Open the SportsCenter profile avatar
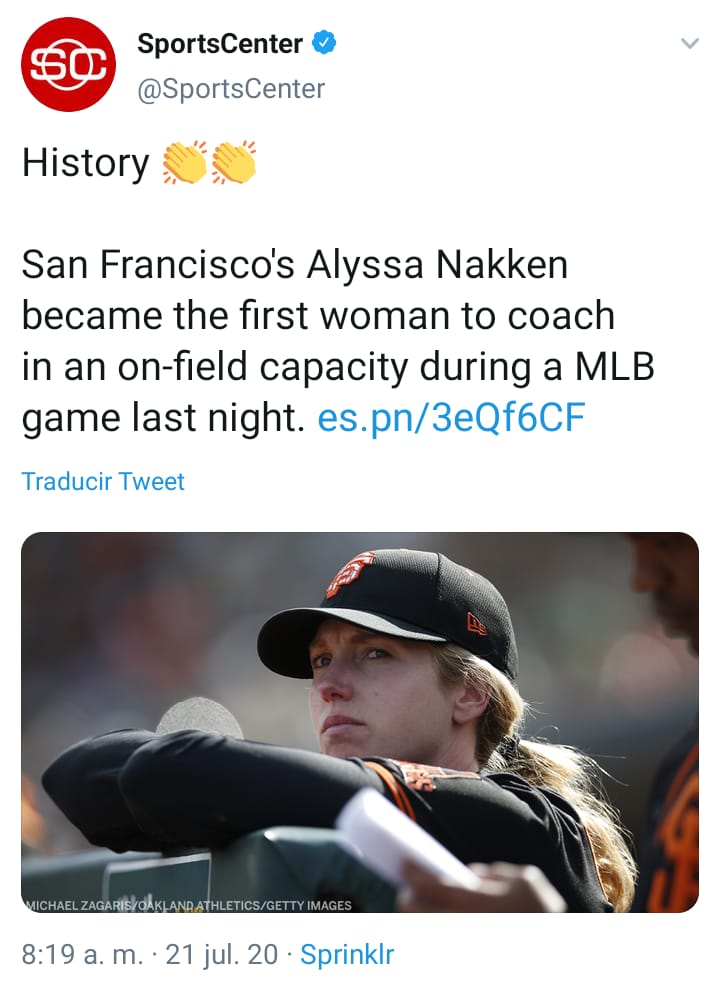 [x=69, y=64]
